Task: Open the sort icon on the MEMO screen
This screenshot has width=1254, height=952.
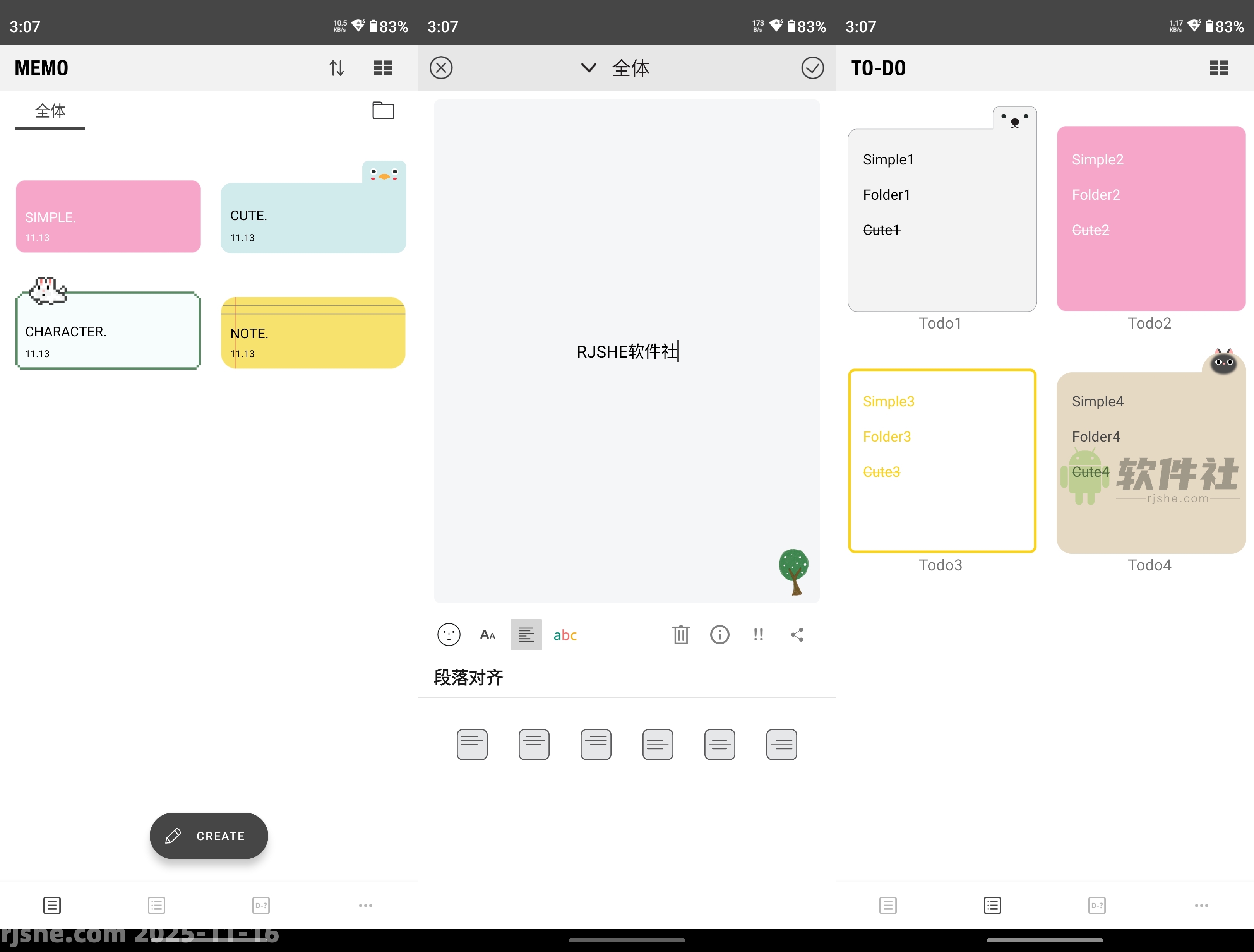Action: click(x=337, y=67)
